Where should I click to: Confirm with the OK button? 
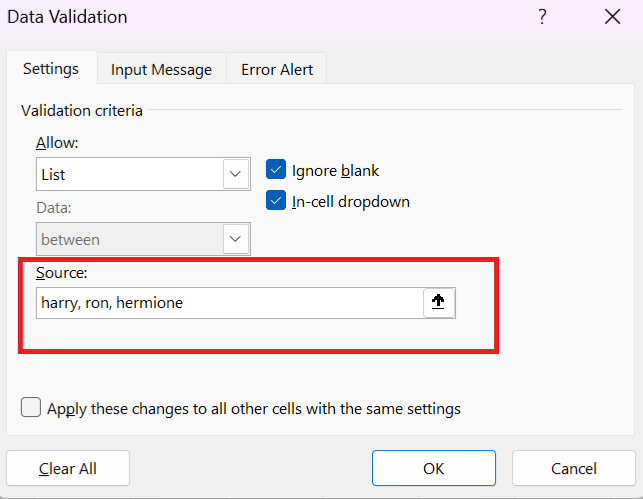coord(434,468)
